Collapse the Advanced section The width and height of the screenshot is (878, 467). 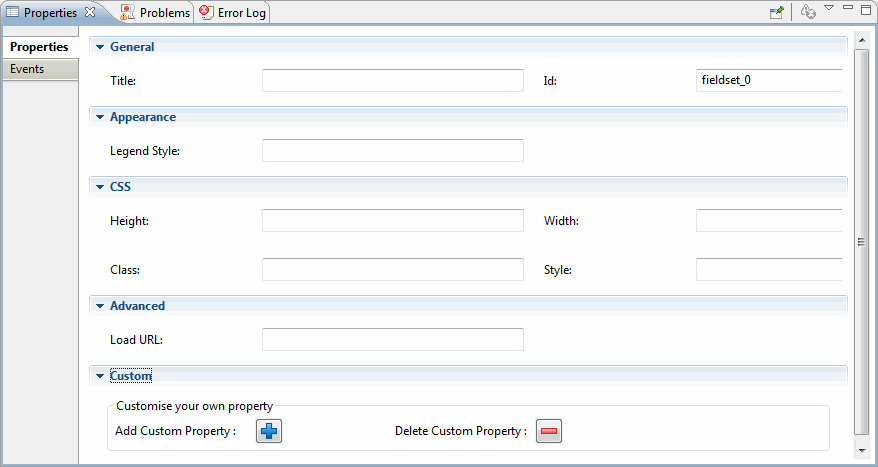(100, 306)
